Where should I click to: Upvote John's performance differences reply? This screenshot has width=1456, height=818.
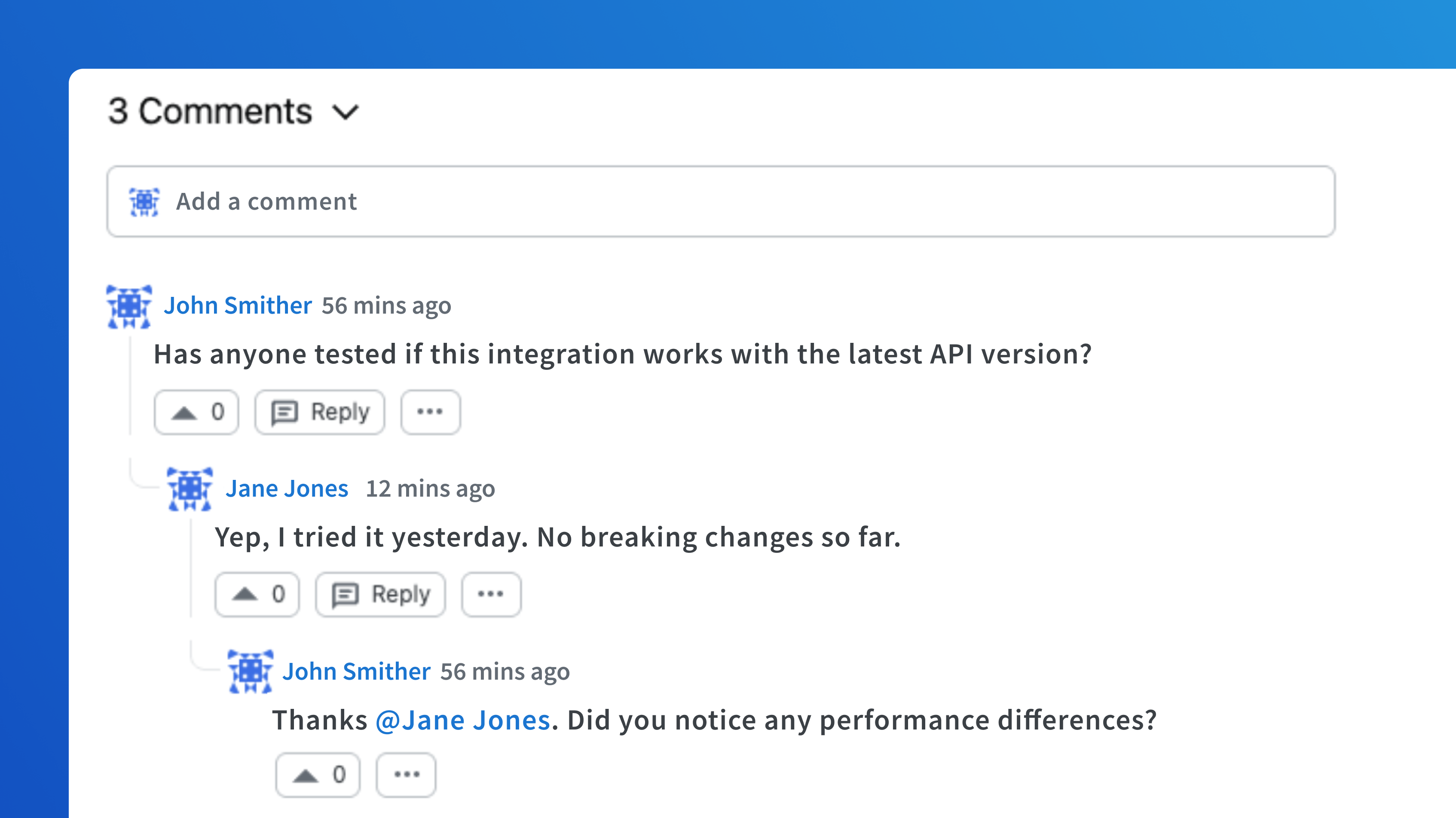pyautogui.click(x=318, y=775)
